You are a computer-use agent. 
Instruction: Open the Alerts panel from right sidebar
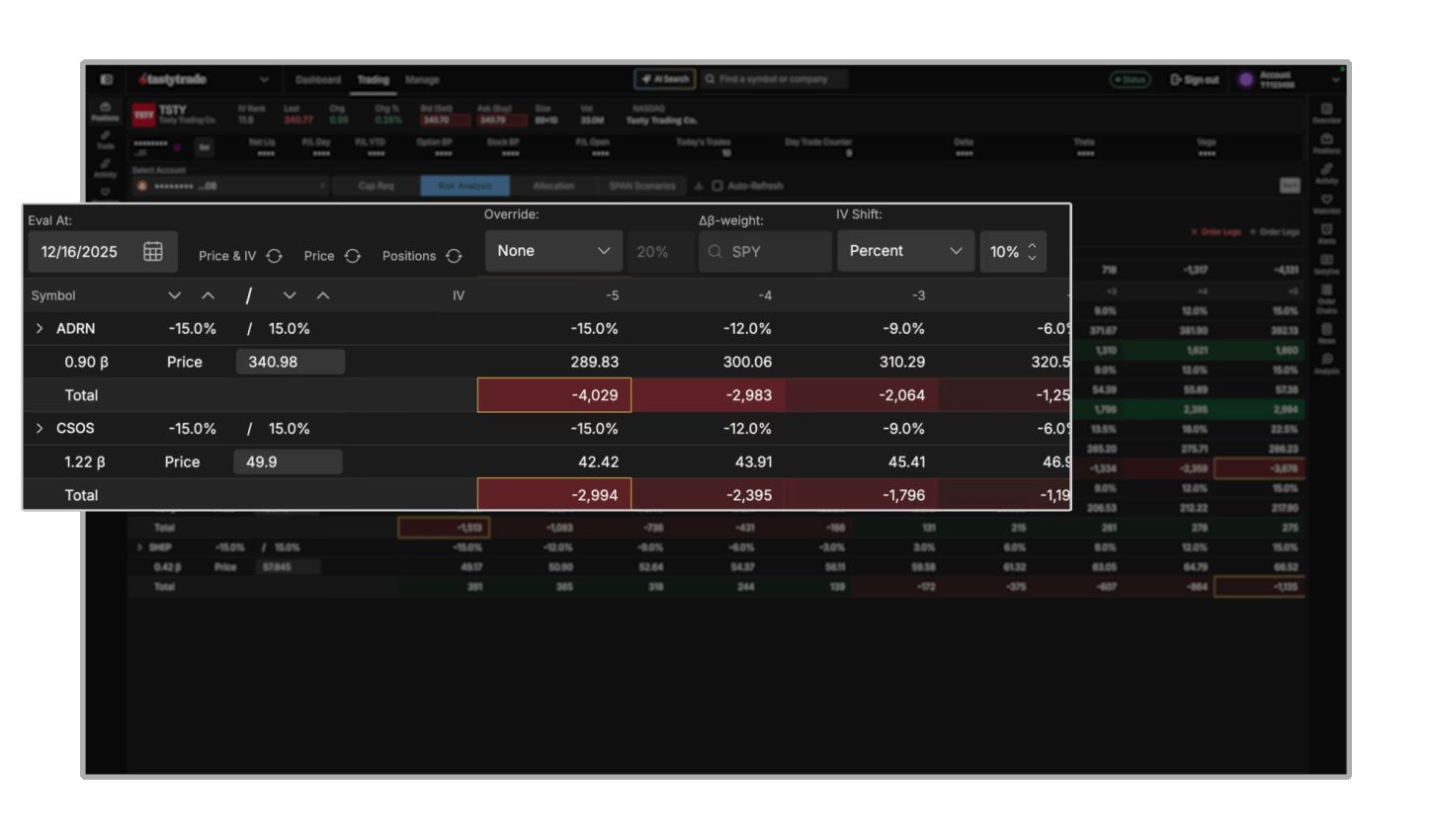[1327, 229]
